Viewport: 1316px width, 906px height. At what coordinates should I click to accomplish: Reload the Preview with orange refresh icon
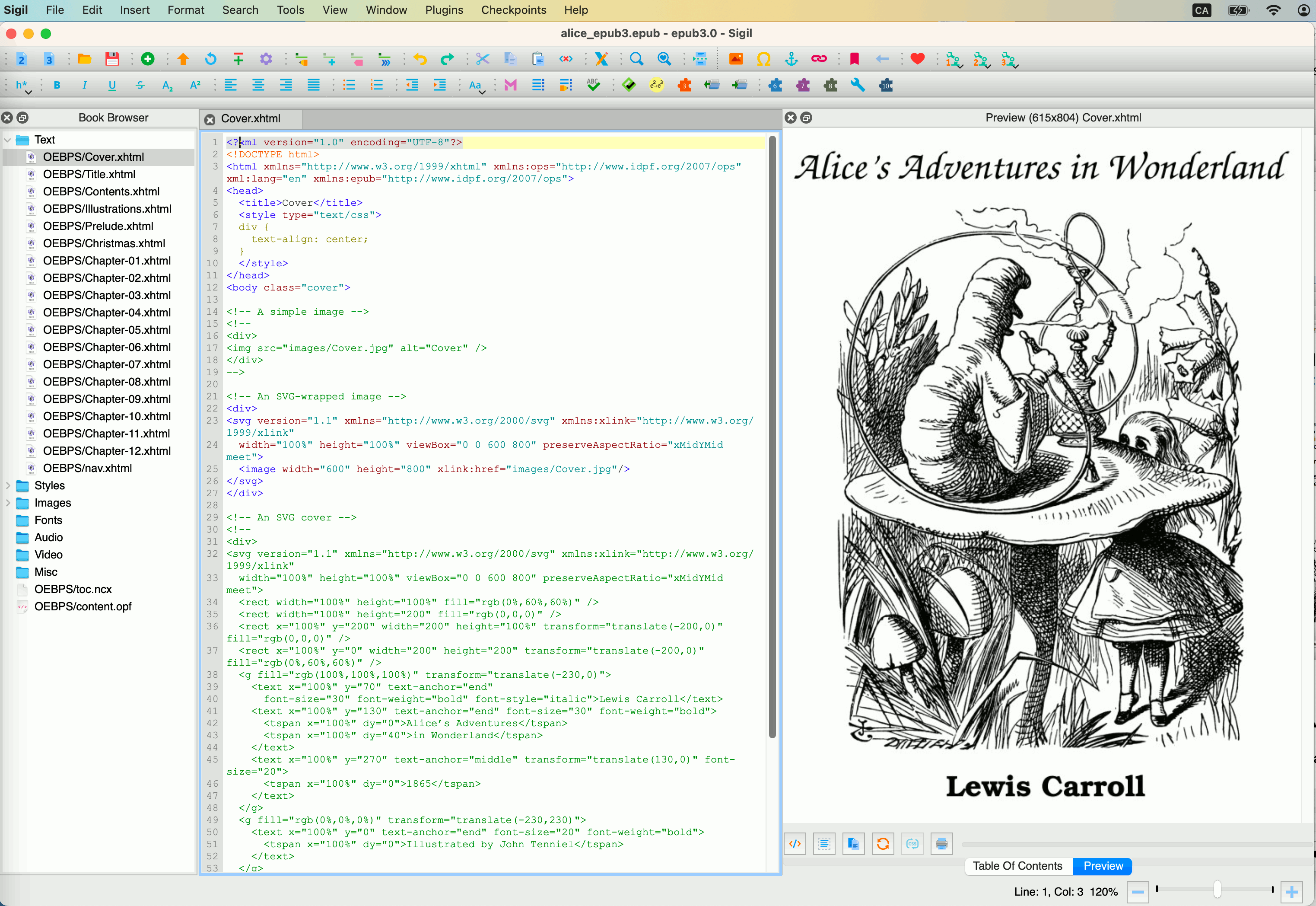[883, 844]
